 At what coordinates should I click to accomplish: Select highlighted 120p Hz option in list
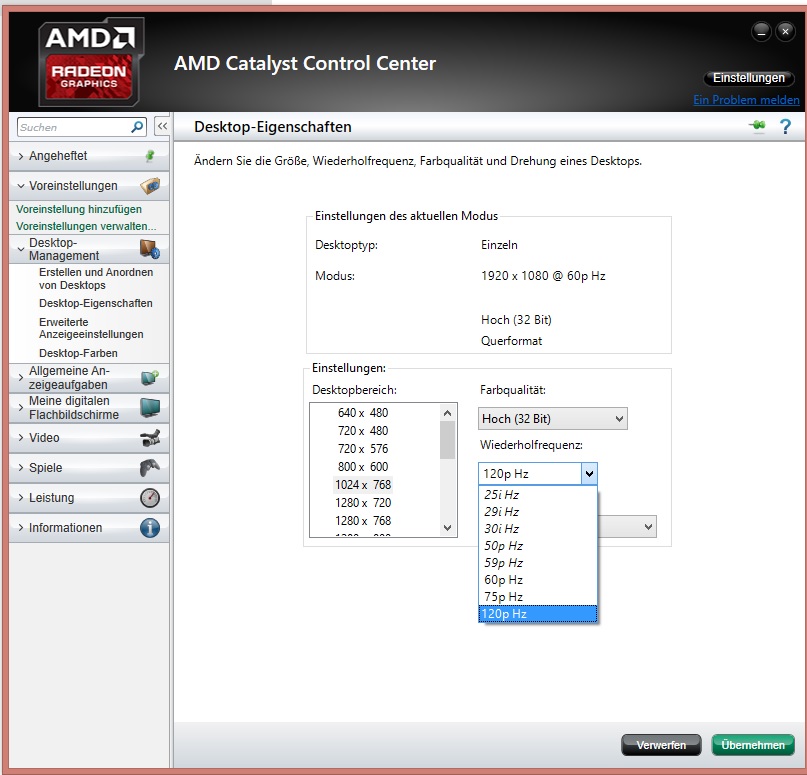pyautogui.click(x=537, y=613)
